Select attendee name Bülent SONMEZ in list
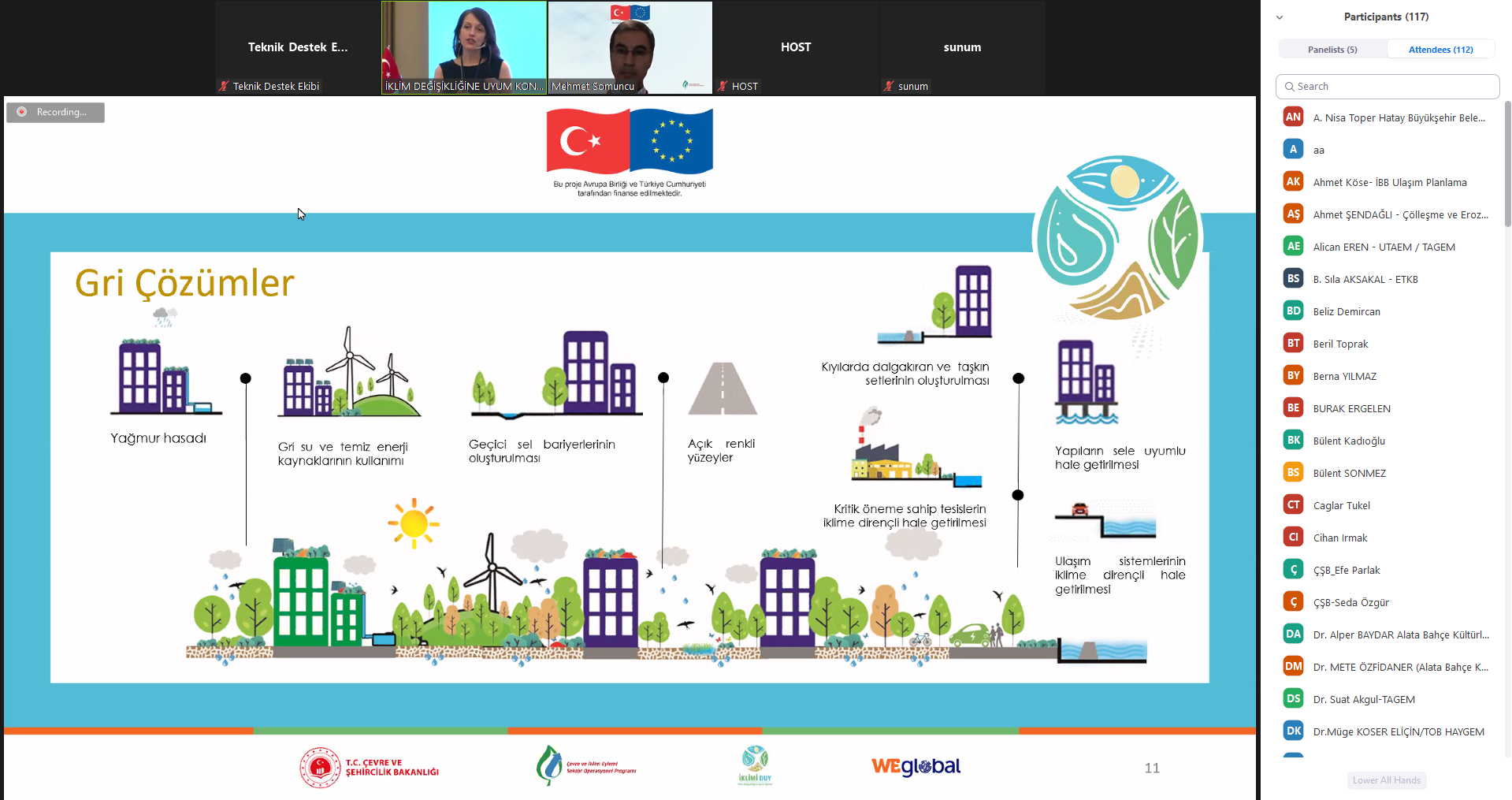The height and width of the screenshot is (800, 1512). pyautogui.click(x=1349, y=474)
